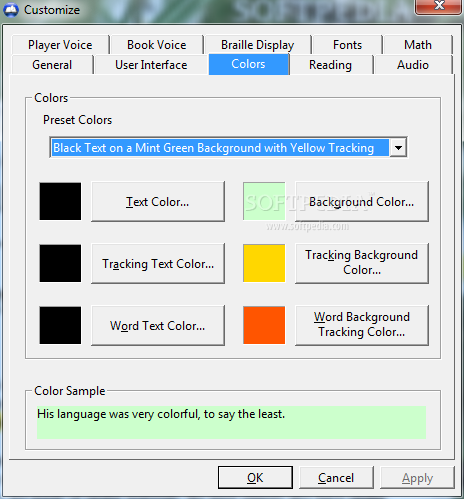Confirm settings with the OK button
This screenshot has width=464, height=499.
[x=255, y=478]
